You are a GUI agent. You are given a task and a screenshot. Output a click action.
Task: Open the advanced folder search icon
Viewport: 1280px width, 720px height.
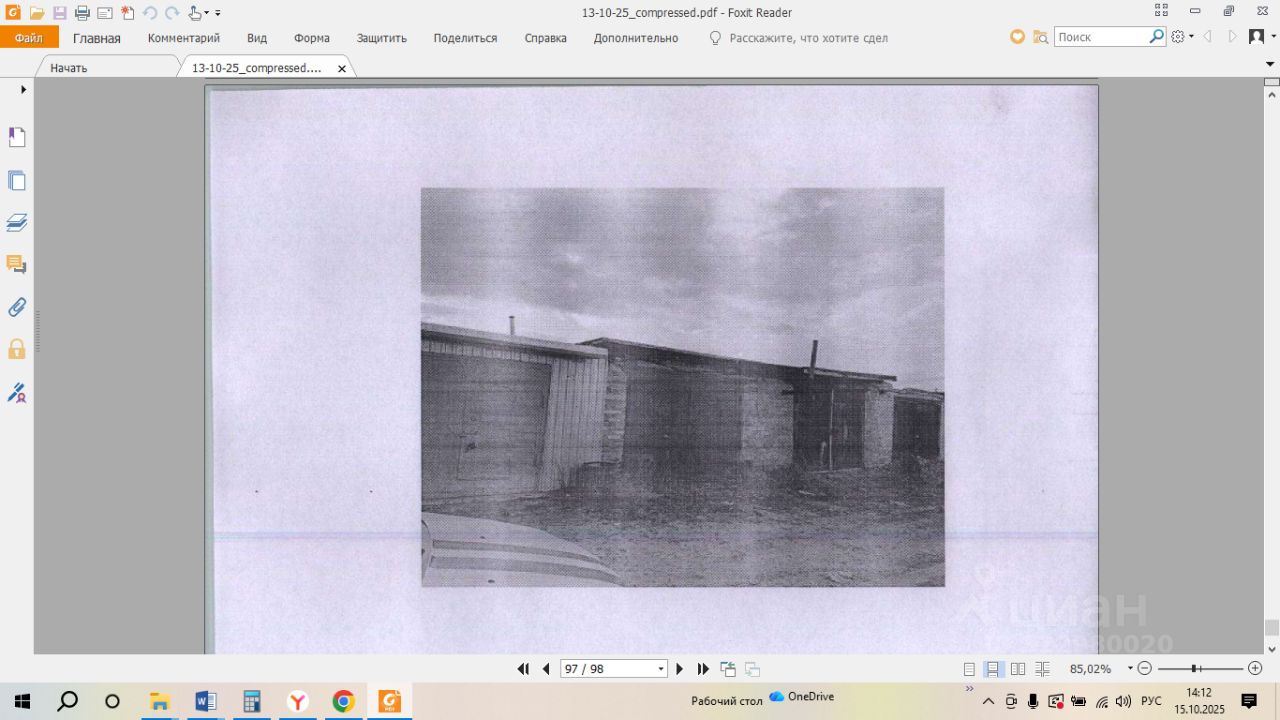point(1041,37)
